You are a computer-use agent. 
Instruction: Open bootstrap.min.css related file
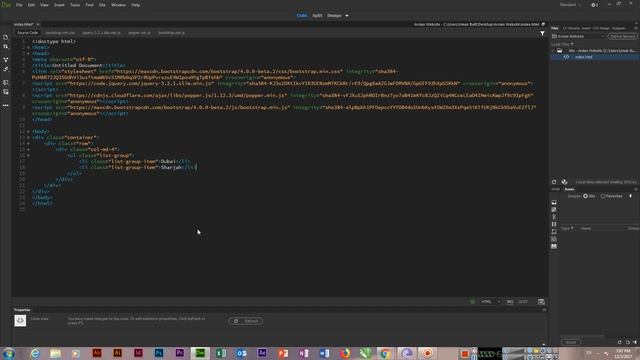tap(60, 33)
